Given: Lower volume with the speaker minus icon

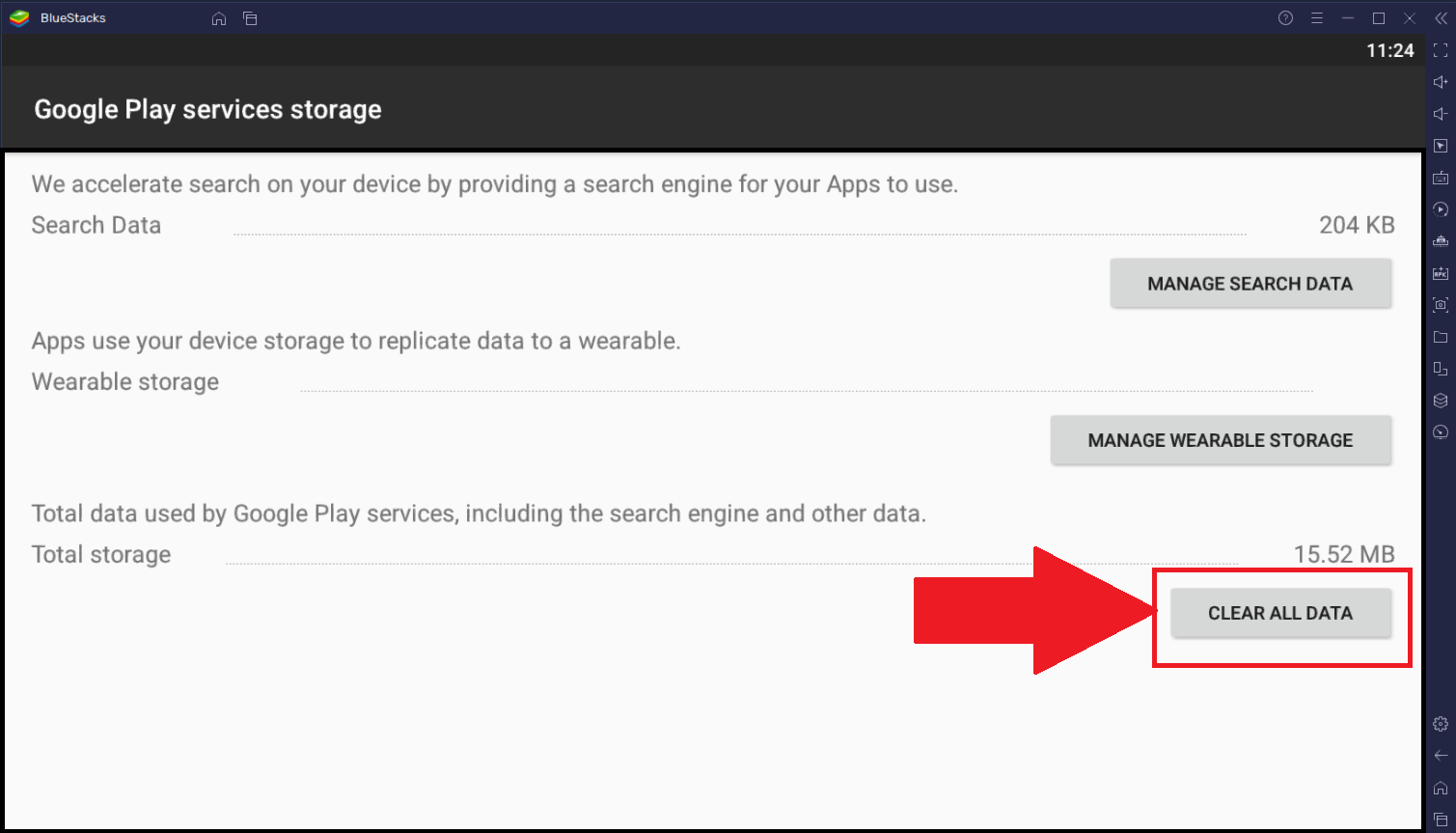Looking at the screenshot, I should 1441,115.
